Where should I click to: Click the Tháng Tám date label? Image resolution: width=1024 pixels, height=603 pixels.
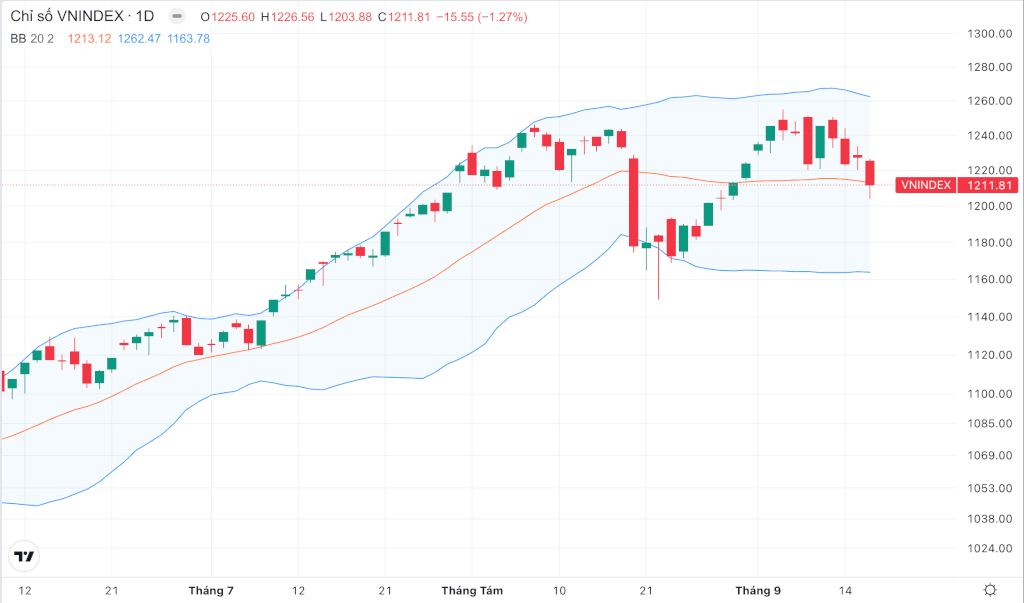(472, 591)
